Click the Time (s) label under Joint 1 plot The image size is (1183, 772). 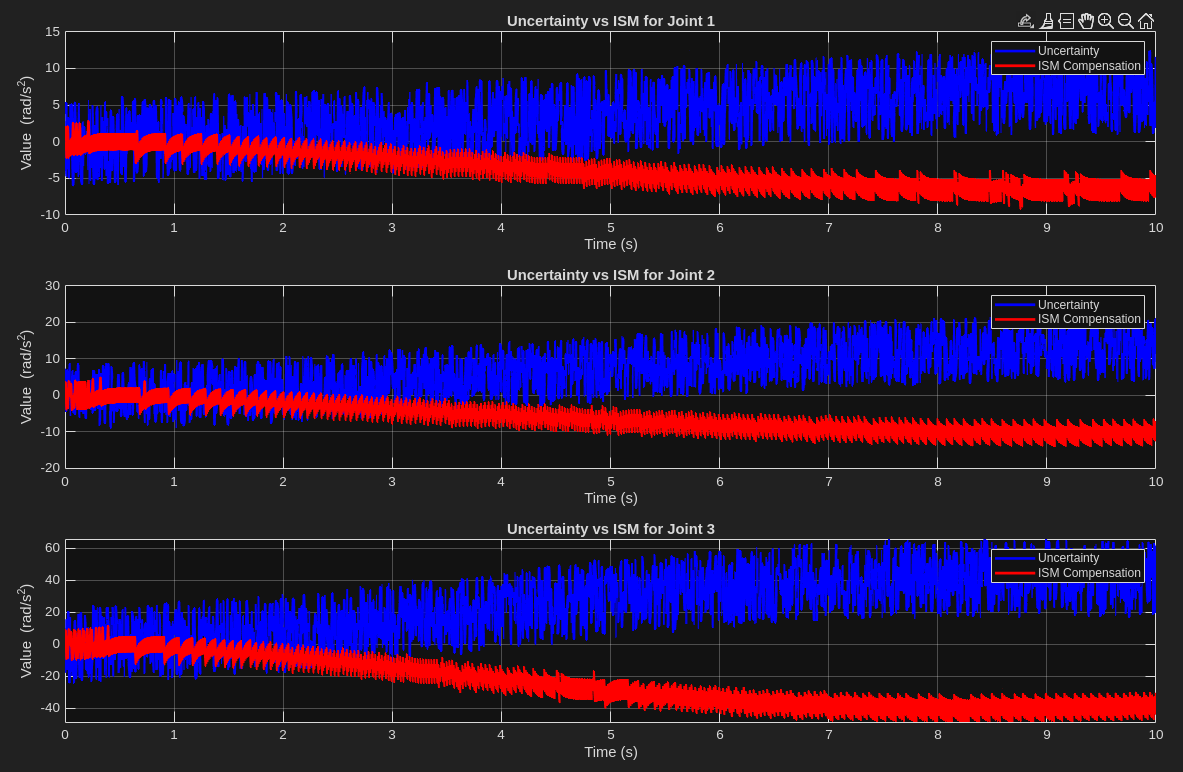(x=610, y=244)
